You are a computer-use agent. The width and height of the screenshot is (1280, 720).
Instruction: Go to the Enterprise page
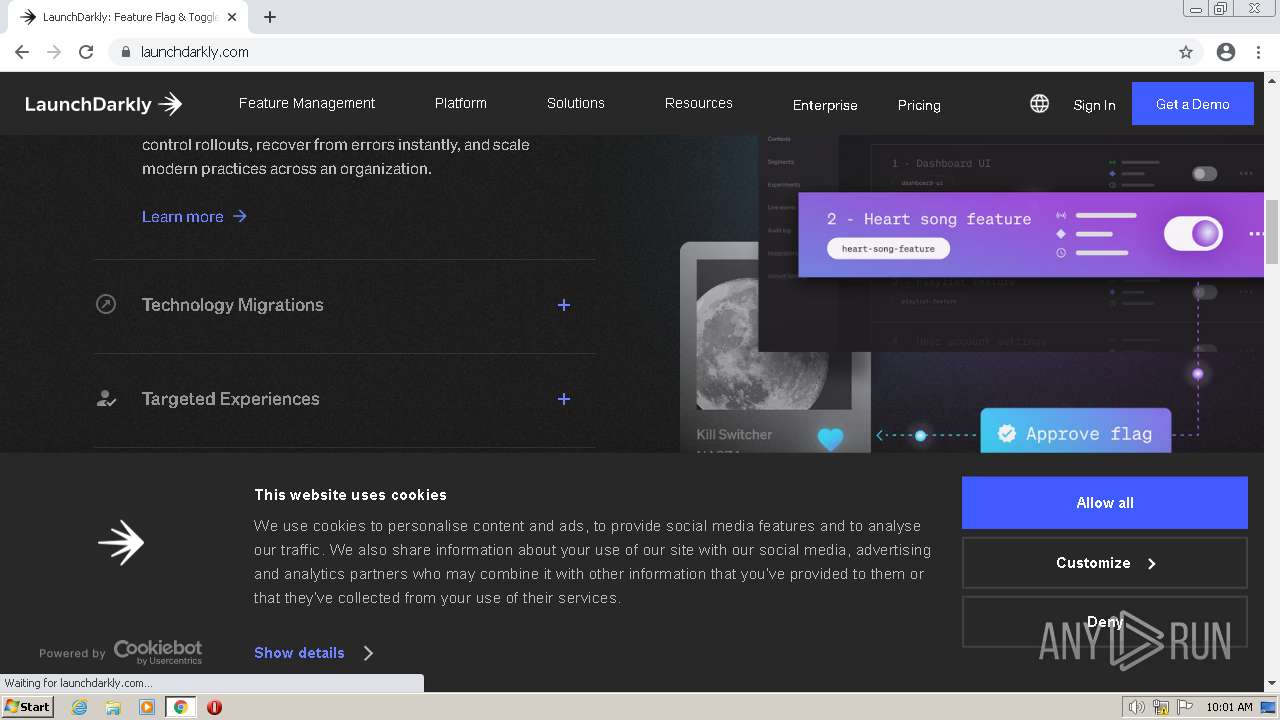(825, 105)
